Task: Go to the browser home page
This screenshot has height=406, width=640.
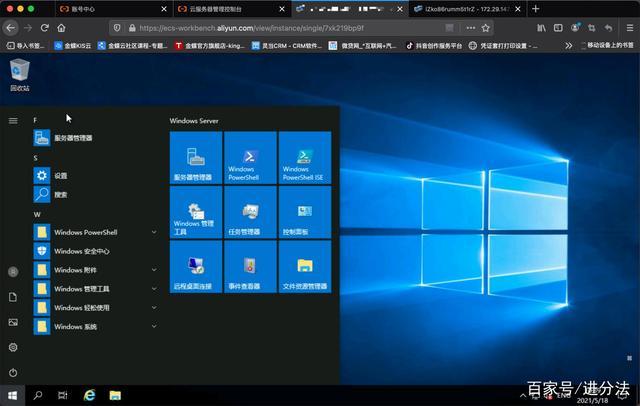Action: coord(61,28)
